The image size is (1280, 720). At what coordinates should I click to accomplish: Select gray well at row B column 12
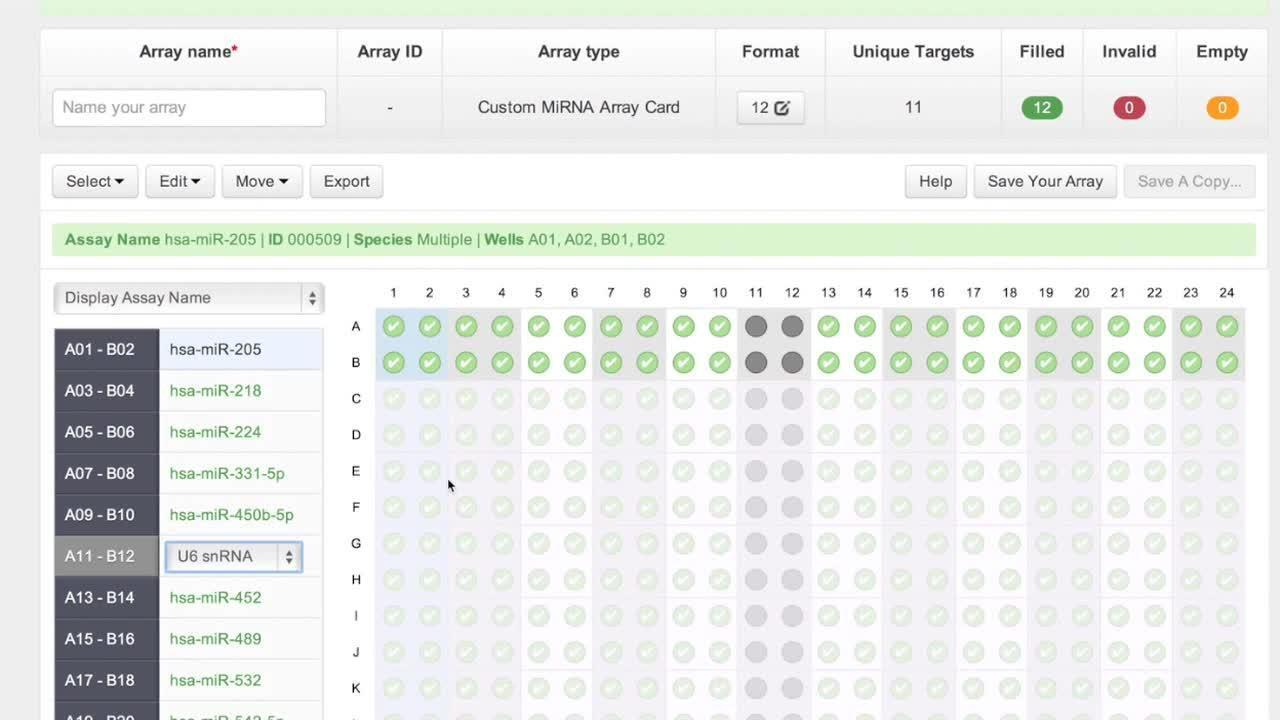(x=792, y=362)
